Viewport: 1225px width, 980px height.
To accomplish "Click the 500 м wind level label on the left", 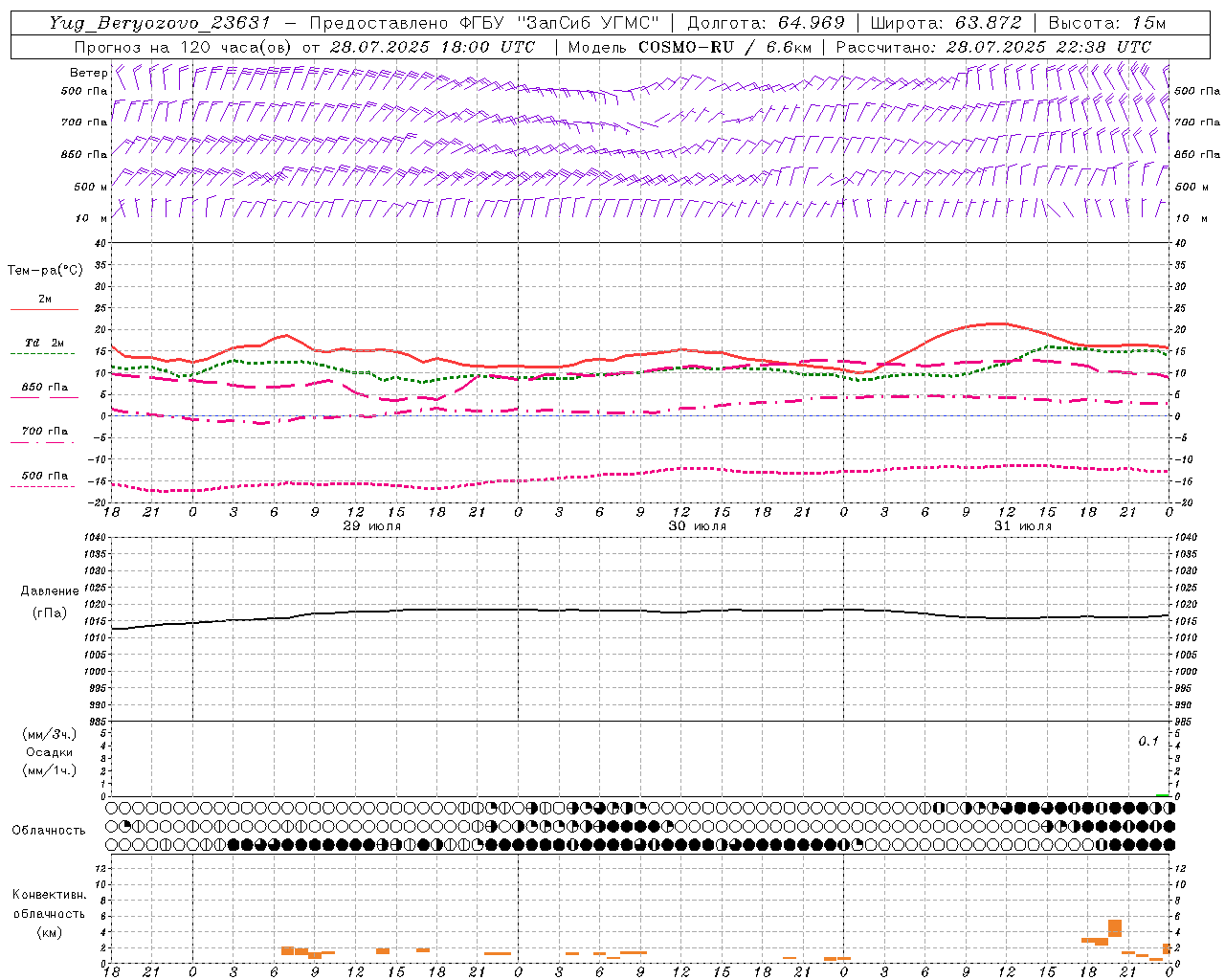I will pos(91,187).
